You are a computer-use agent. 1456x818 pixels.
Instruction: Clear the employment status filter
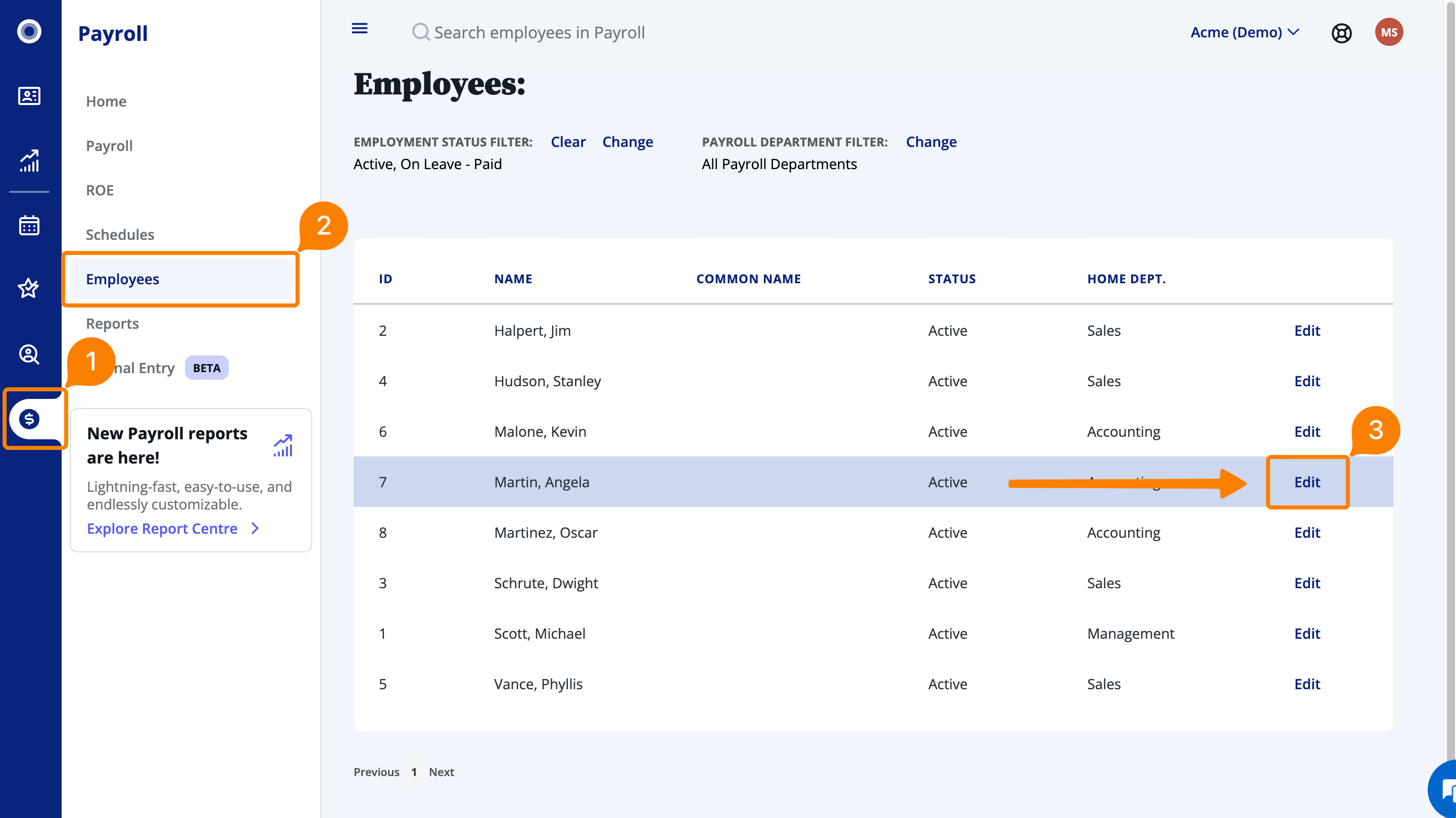[568, 142]
